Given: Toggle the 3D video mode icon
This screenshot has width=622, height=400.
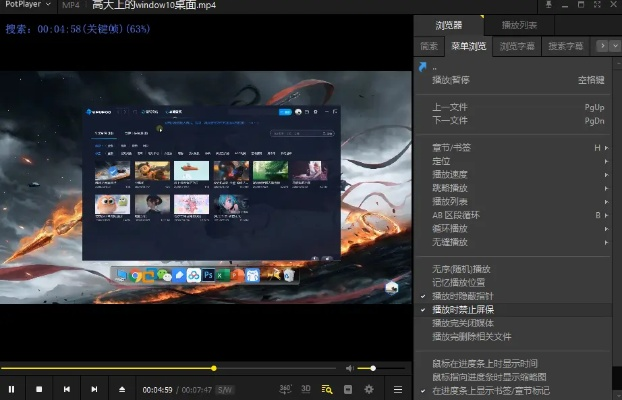Looking at the screenshot, I should (x=306, y=389).
